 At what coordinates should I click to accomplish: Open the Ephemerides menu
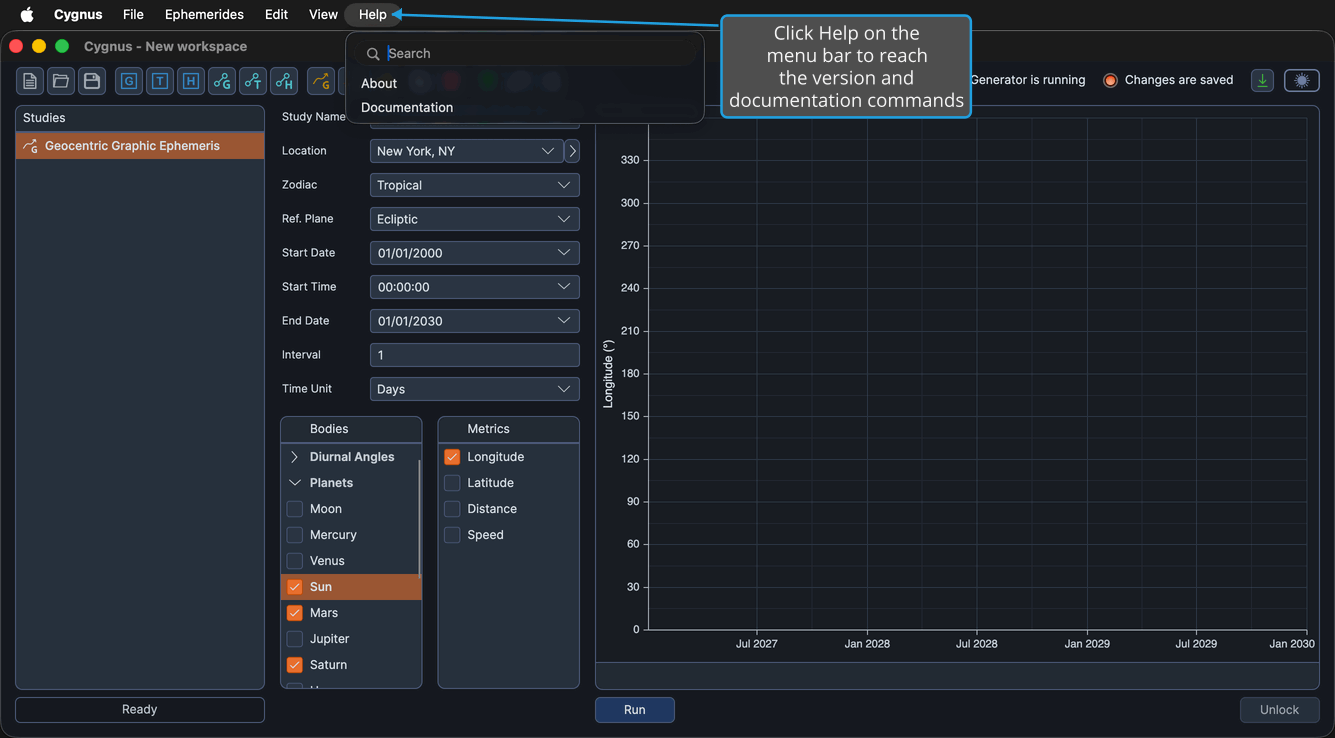click(204, 14)
